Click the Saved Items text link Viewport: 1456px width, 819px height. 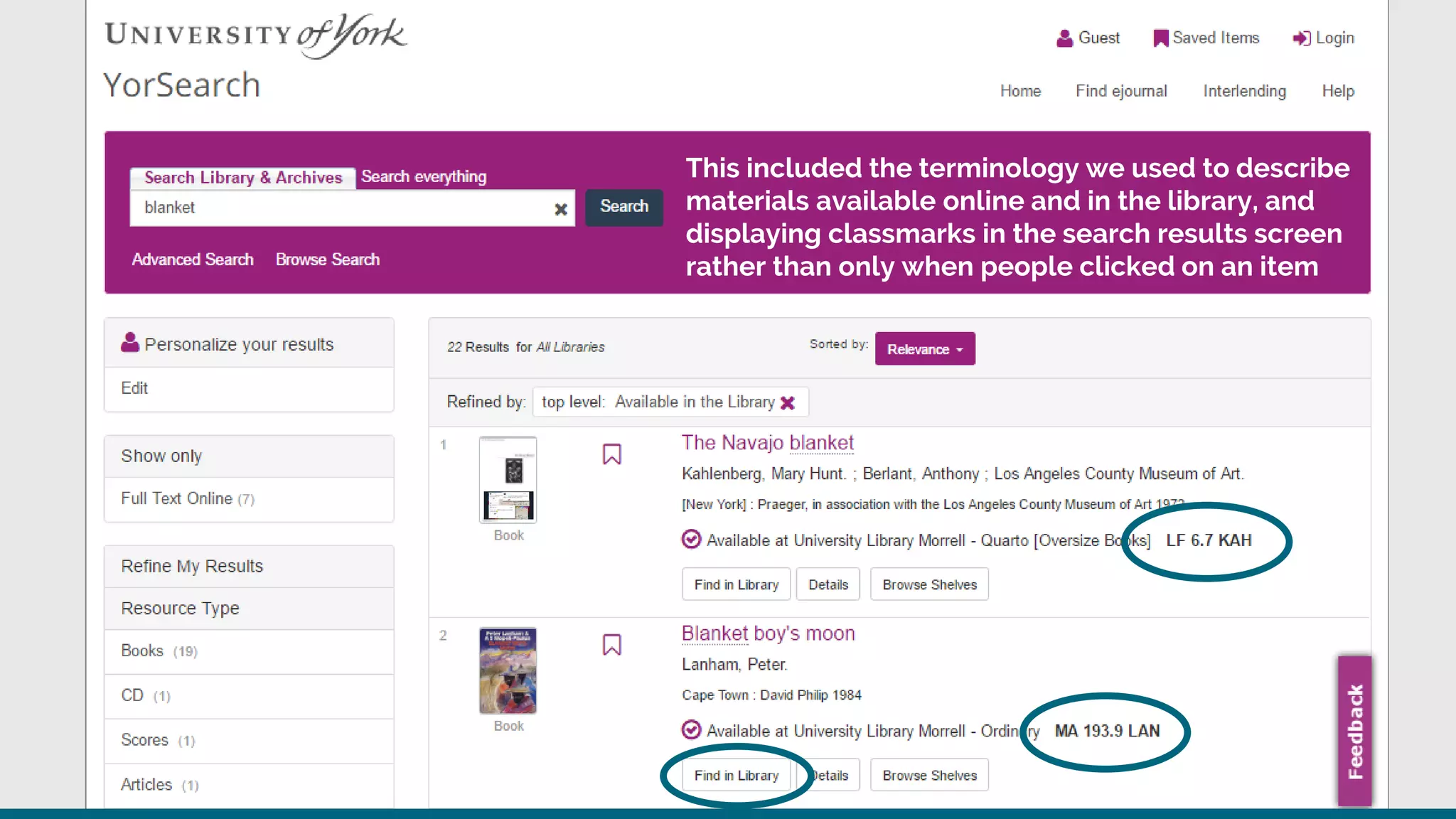(x=1216, y=38)
